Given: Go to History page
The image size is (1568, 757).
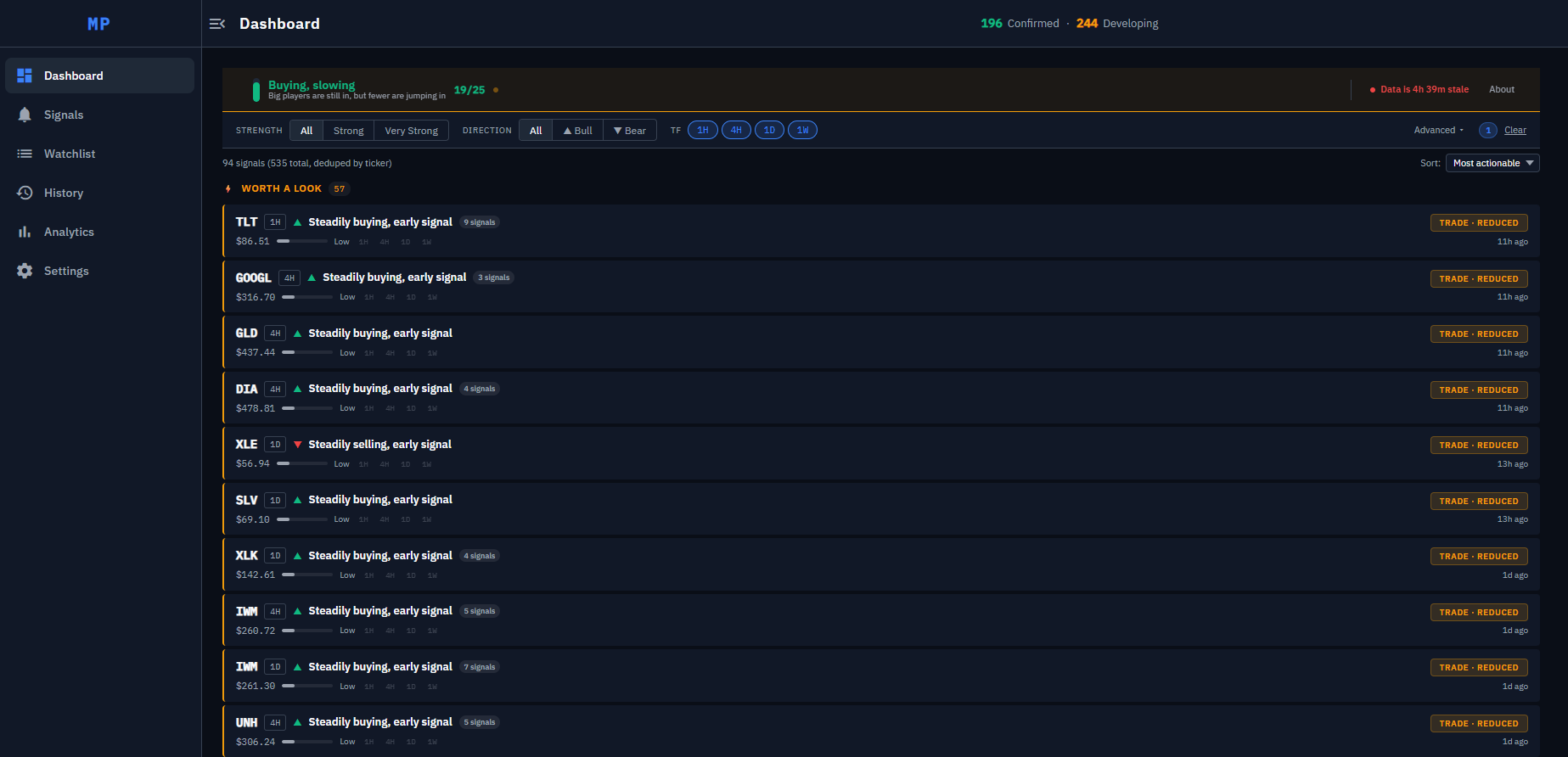Looking at the screenshot, I should pyautogui.click(x=99, y=193).
